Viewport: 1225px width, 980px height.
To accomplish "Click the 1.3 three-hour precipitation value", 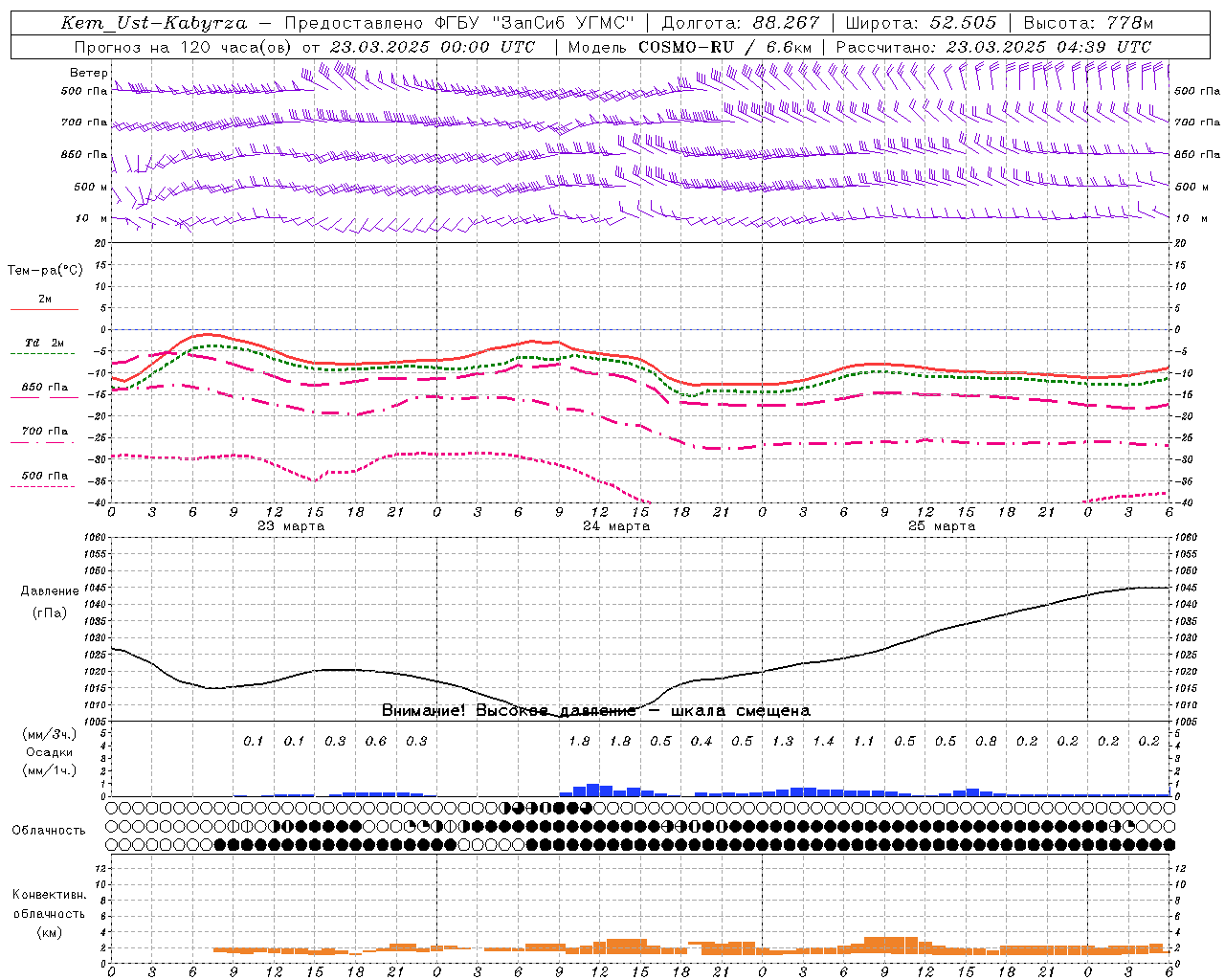I will [x=783, y=742].
